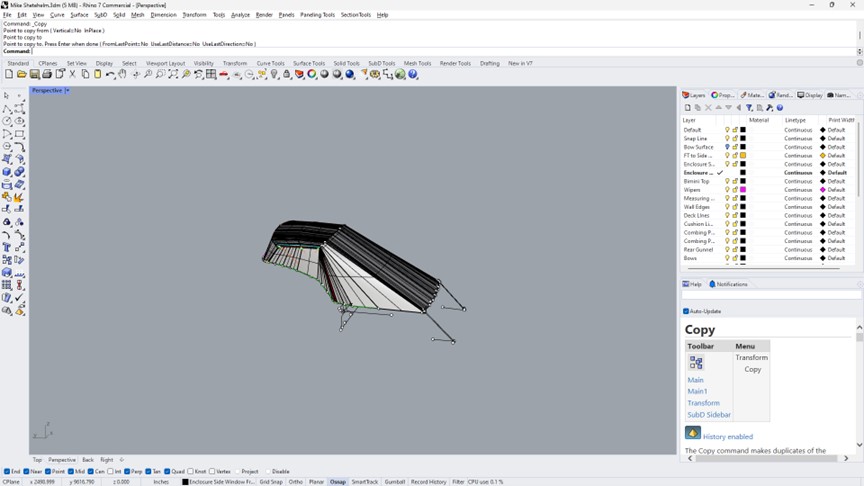Click the new layer icon in Layers panel
This screenshot has height=486, width=864.
click(x=688, y=108)
